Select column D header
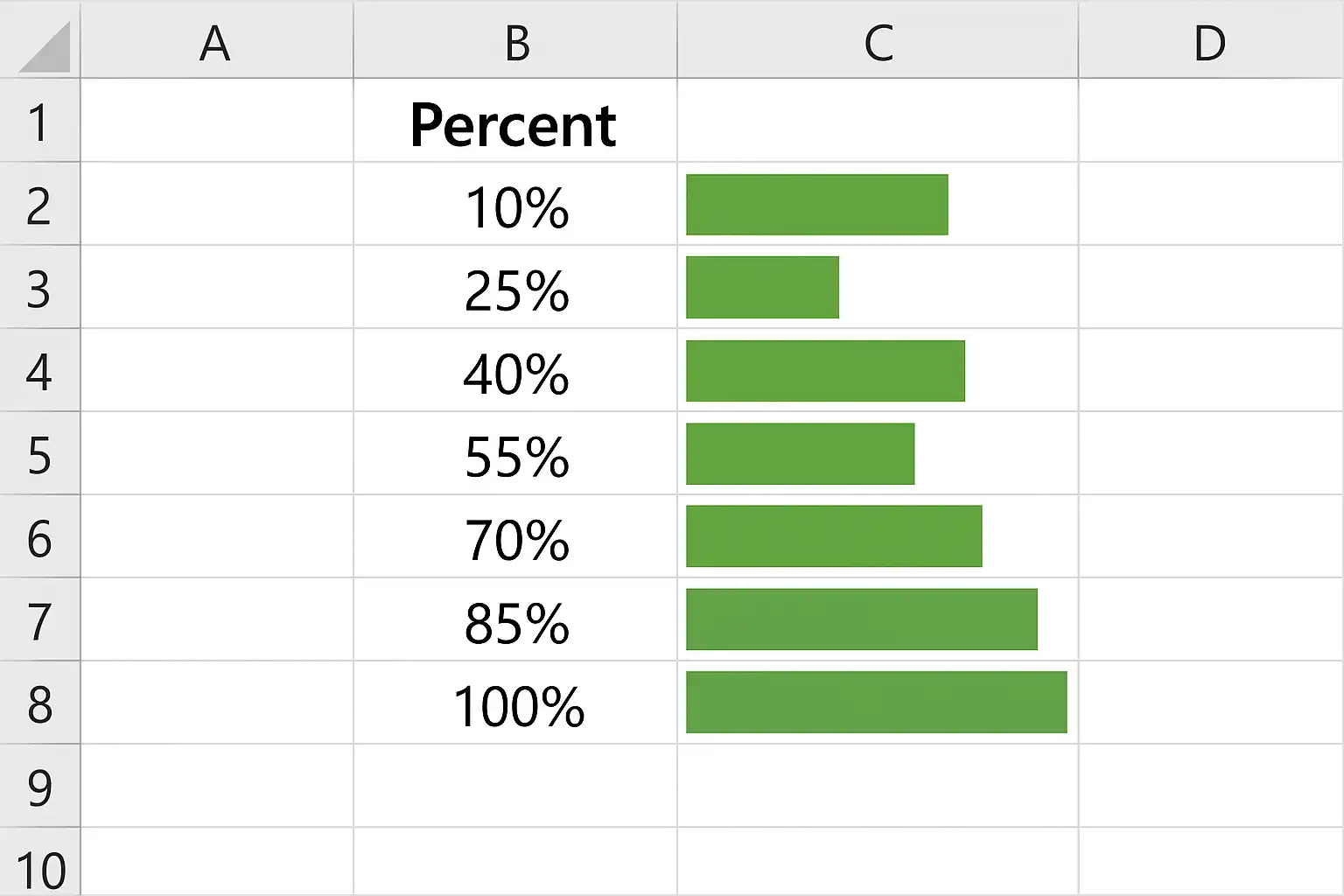Image resolution: width=1344 pixels, height=896 pixels. (x=1211, y=40)
